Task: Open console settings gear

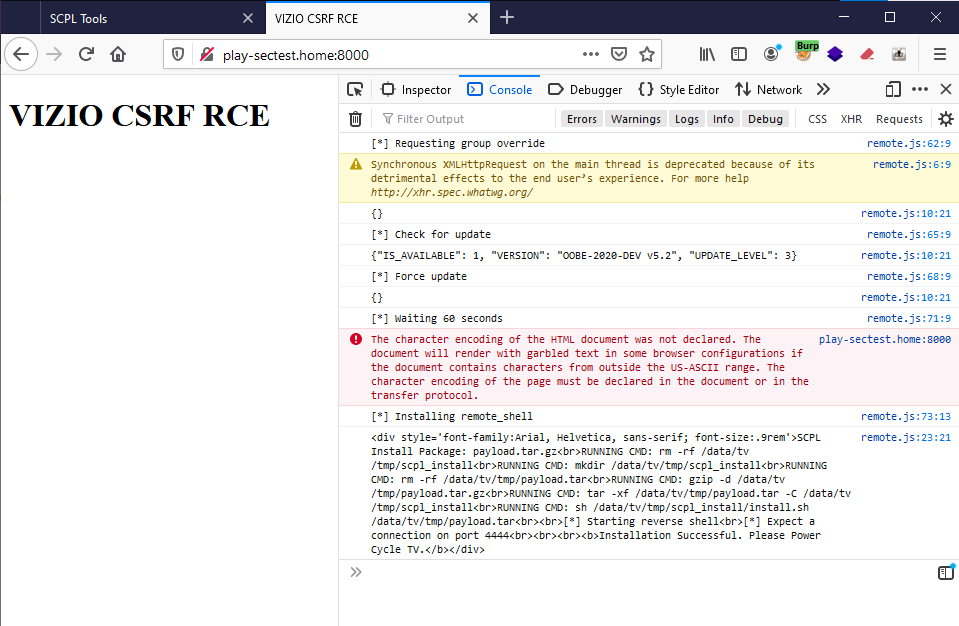Action: tap(946, 119)
